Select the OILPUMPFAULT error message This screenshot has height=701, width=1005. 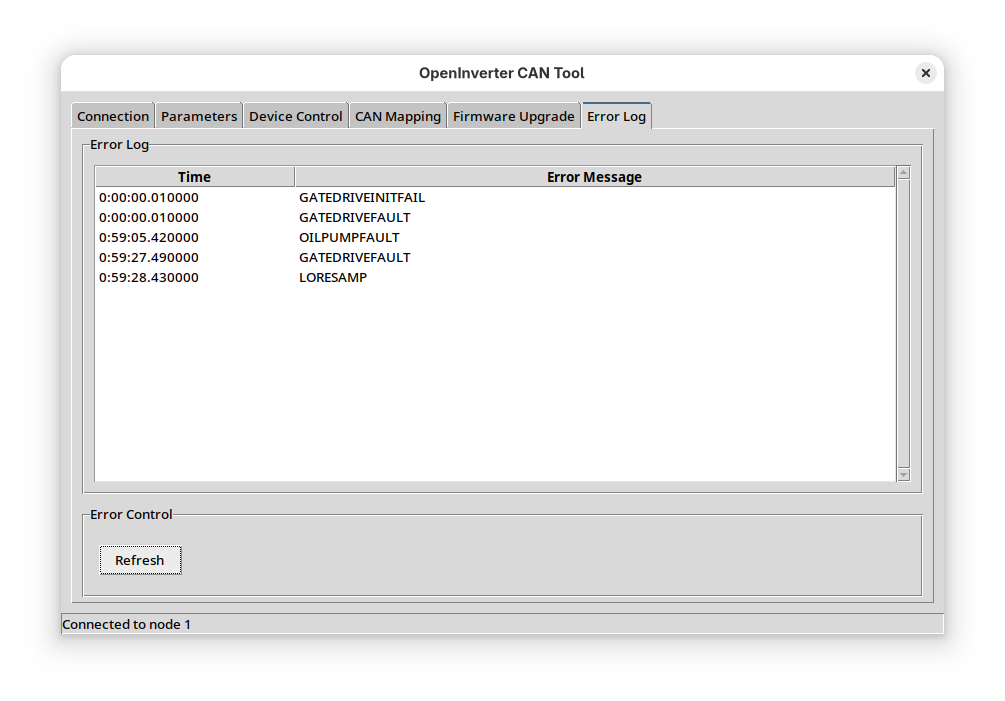349,237
